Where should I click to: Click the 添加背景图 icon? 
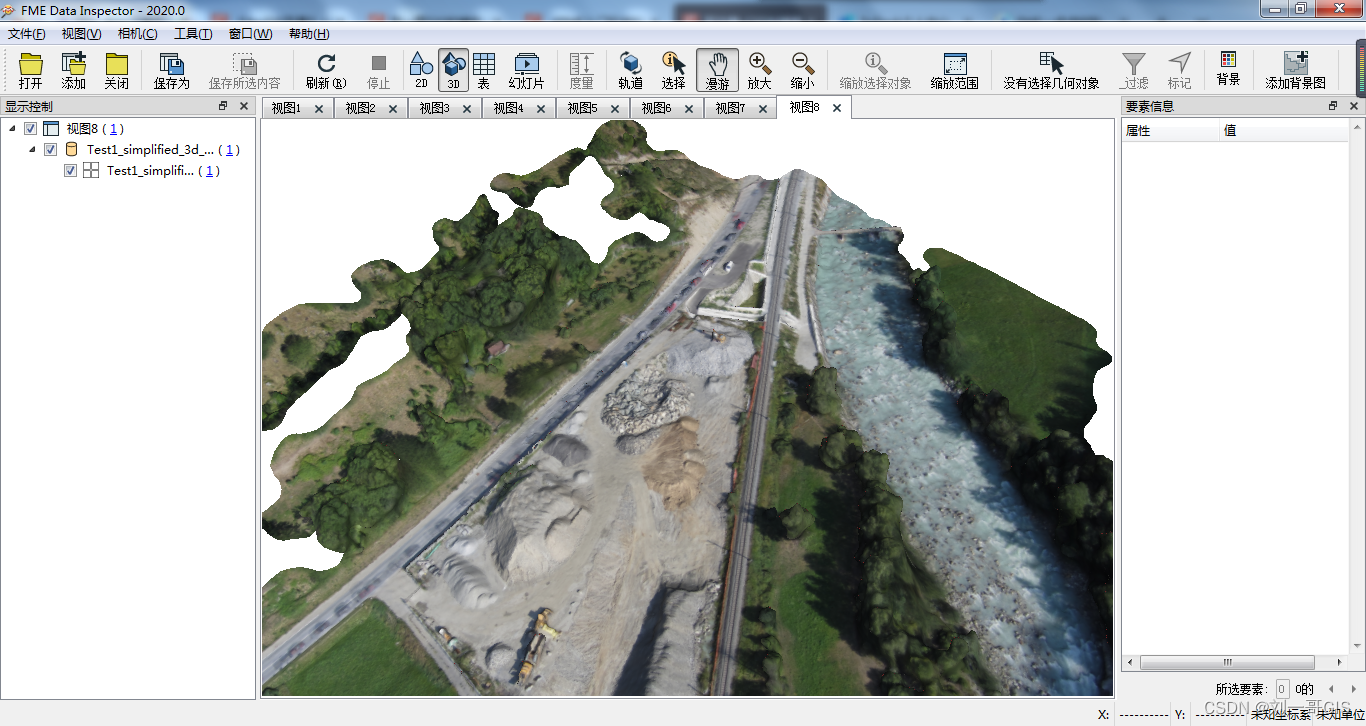click(1295, 71)
